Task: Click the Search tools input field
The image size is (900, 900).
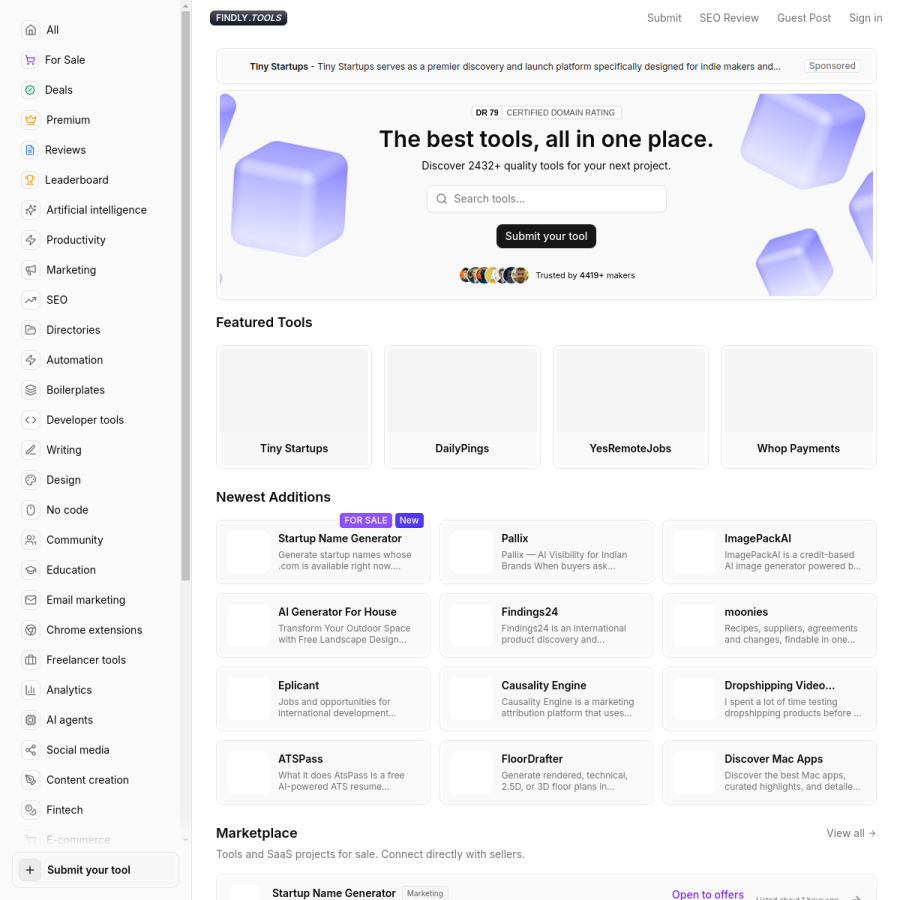Action: tap(546, 199)
